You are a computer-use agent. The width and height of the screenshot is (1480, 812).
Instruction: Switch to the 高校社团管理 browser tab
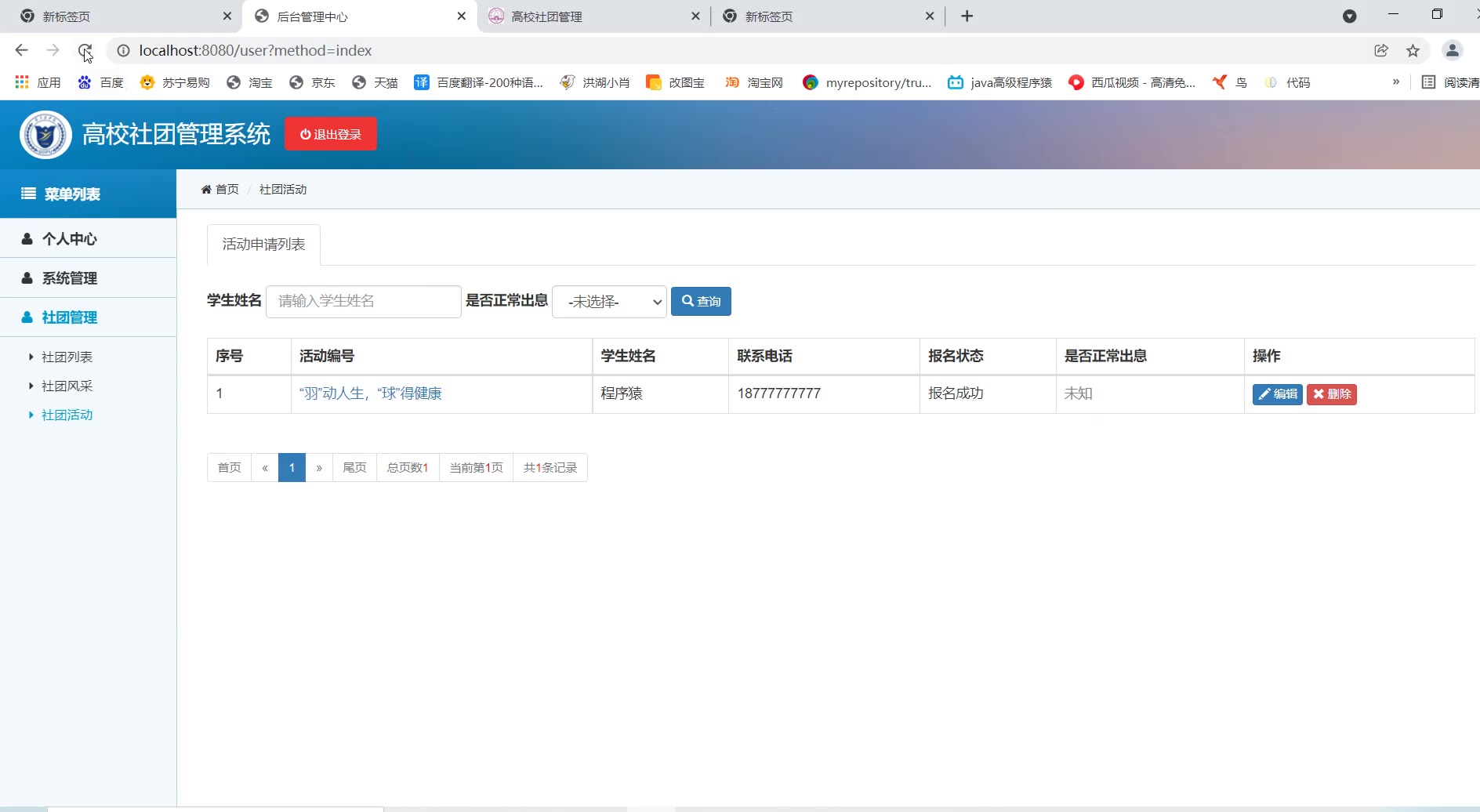pos(546,16)
